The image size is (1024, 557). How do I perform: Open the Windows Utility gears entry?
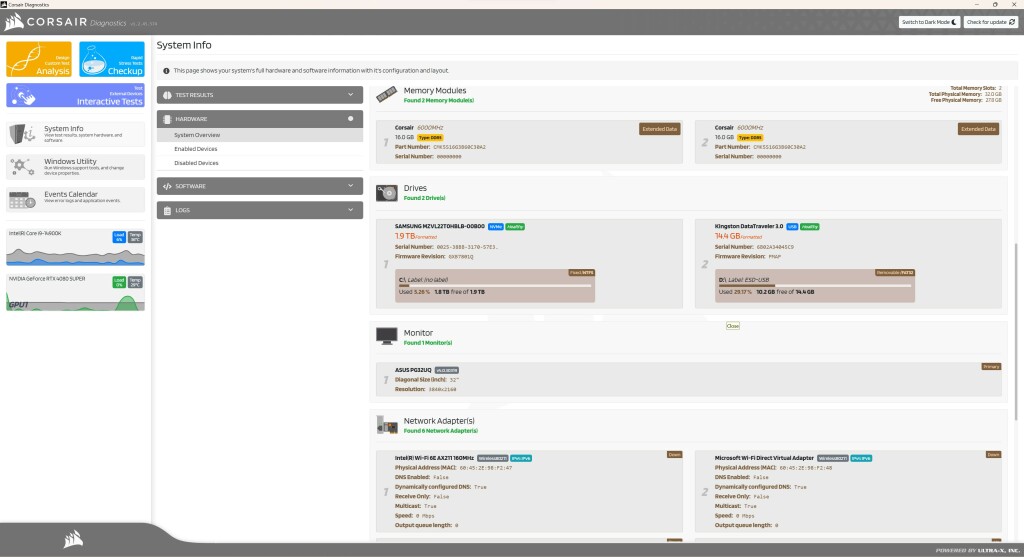[x=76, y=167]
